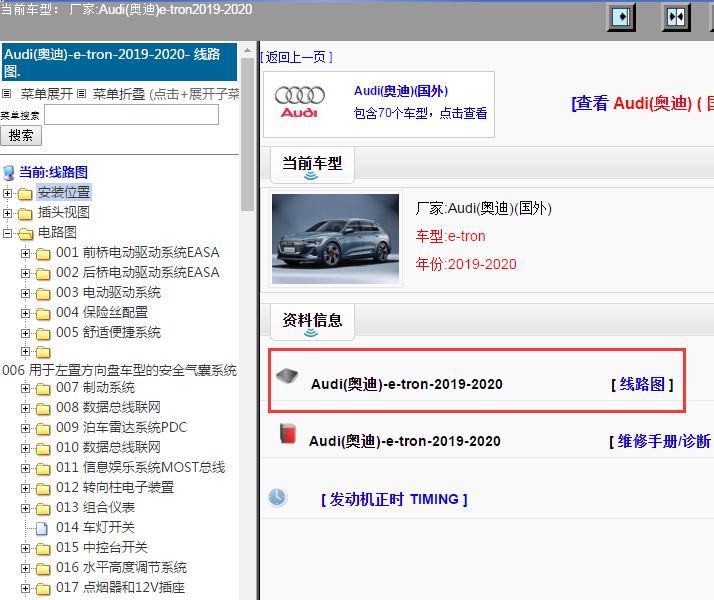Click open folder icon of 电路图
The width and height of the screenshot is (714, 600).
26,234
